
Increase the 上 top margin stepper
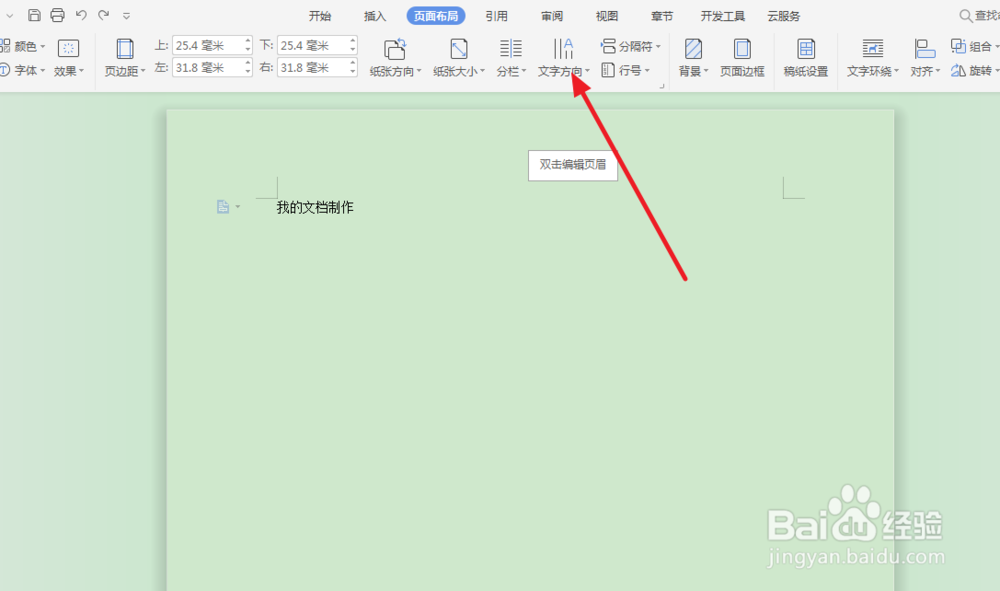tap(247, 40)
